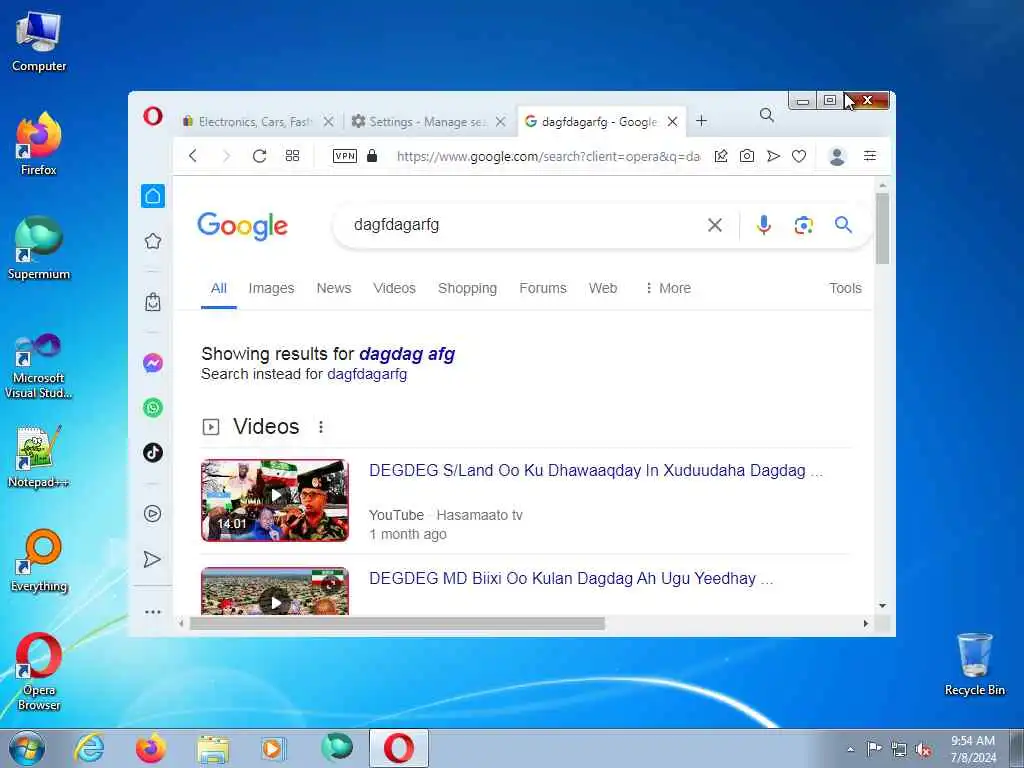Open WhatsApp in the sidebar
Viewport: 1024px width, 768px height.
tap(153, 408)
